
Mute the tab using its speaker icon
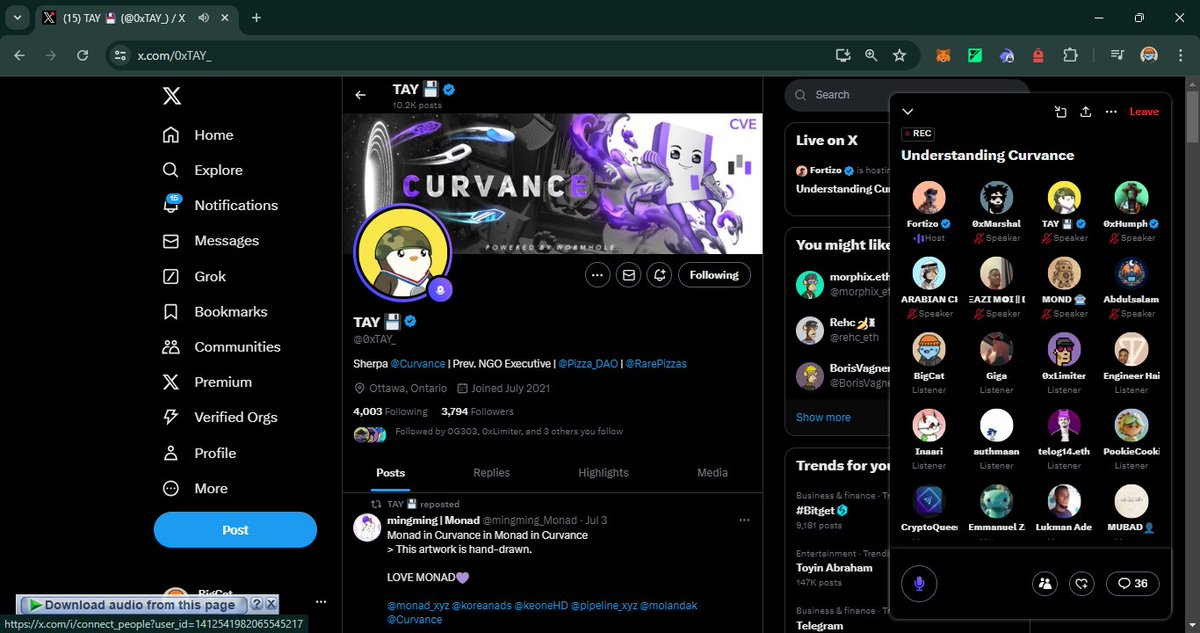click(x=205, y=18)
